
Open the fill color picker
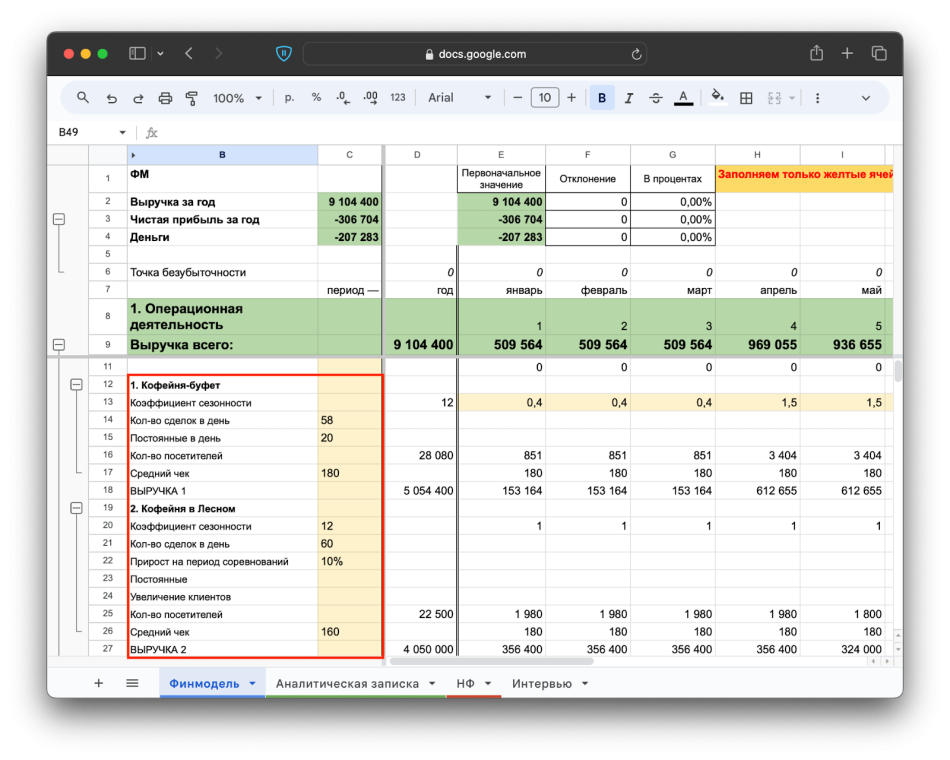[x=717, y=98]
